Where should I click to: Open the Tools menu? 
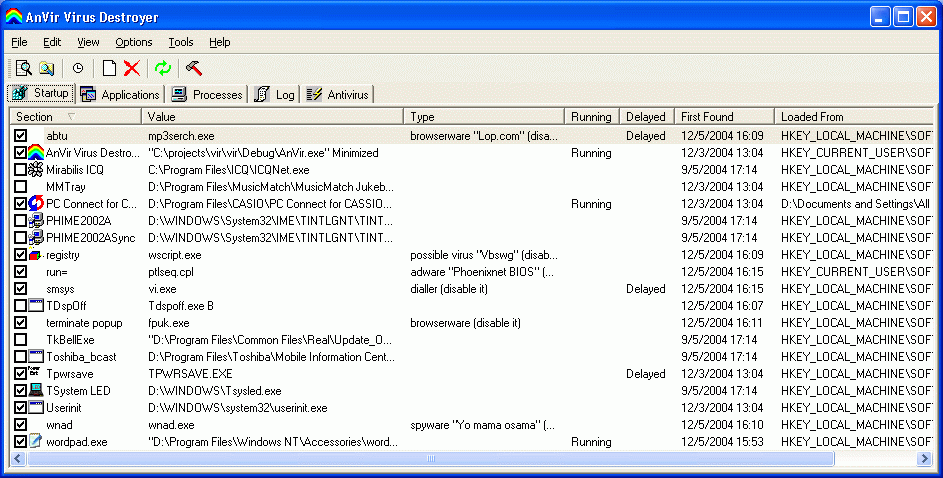180,42
